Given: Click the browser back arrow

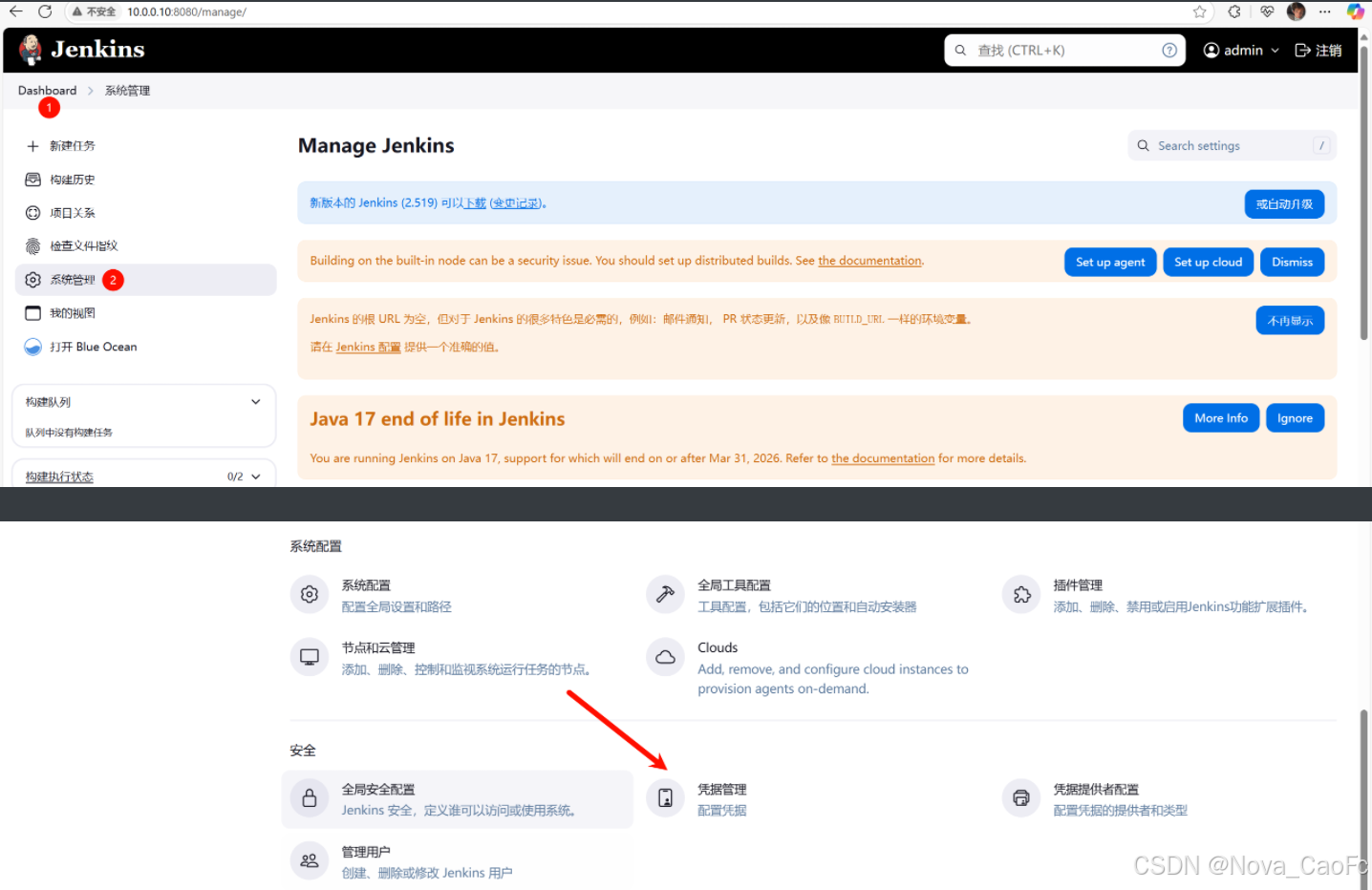Looking at the screenshot, I should (x=16, y=11).
